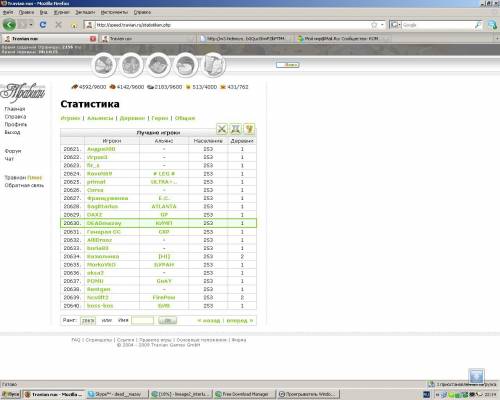The height and width of the screenshot is (400, 500).
Task: Click the crossed swords attackers icon
Action: click(222, 129)
